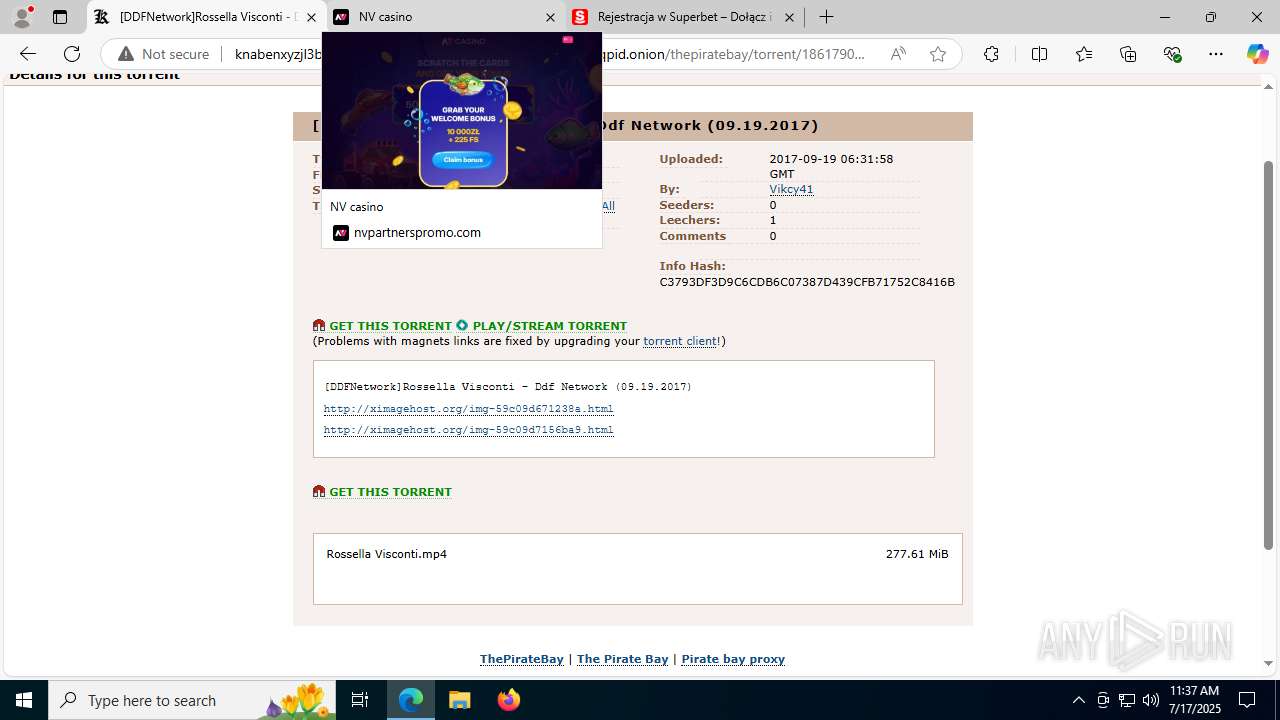Click the page vertical scrollbar thumb
This screenshot has width=1280, height=720.
(x=1269, y=355)
